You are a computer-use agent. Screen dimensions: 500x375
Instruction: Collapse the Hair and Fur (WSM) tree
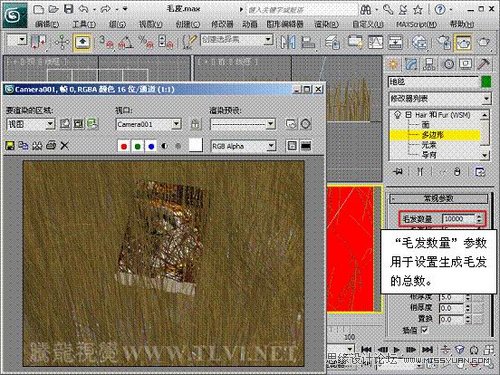click(408, 115)
